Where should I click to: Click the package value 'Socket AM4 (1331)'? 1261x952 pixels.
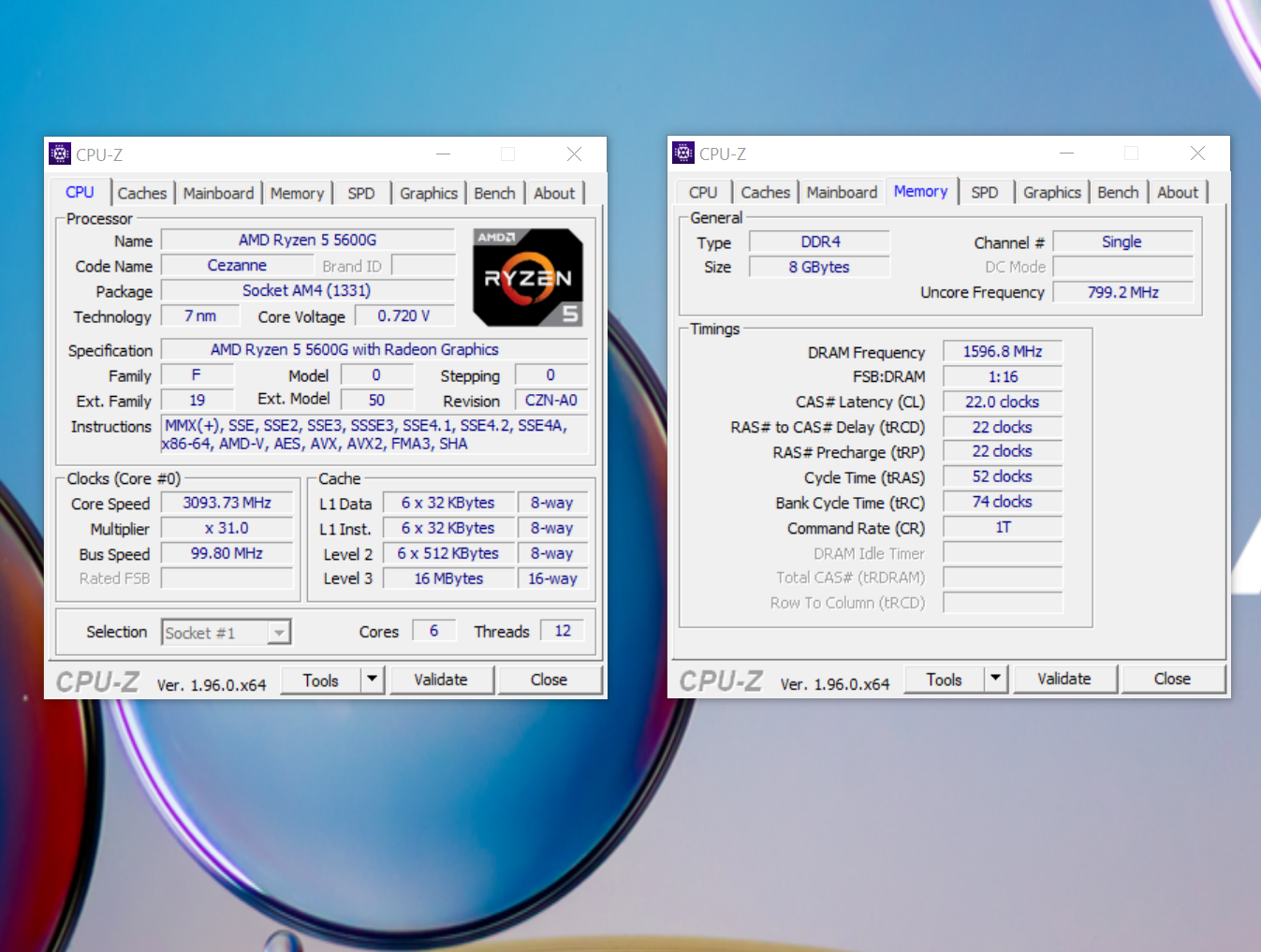308,291
